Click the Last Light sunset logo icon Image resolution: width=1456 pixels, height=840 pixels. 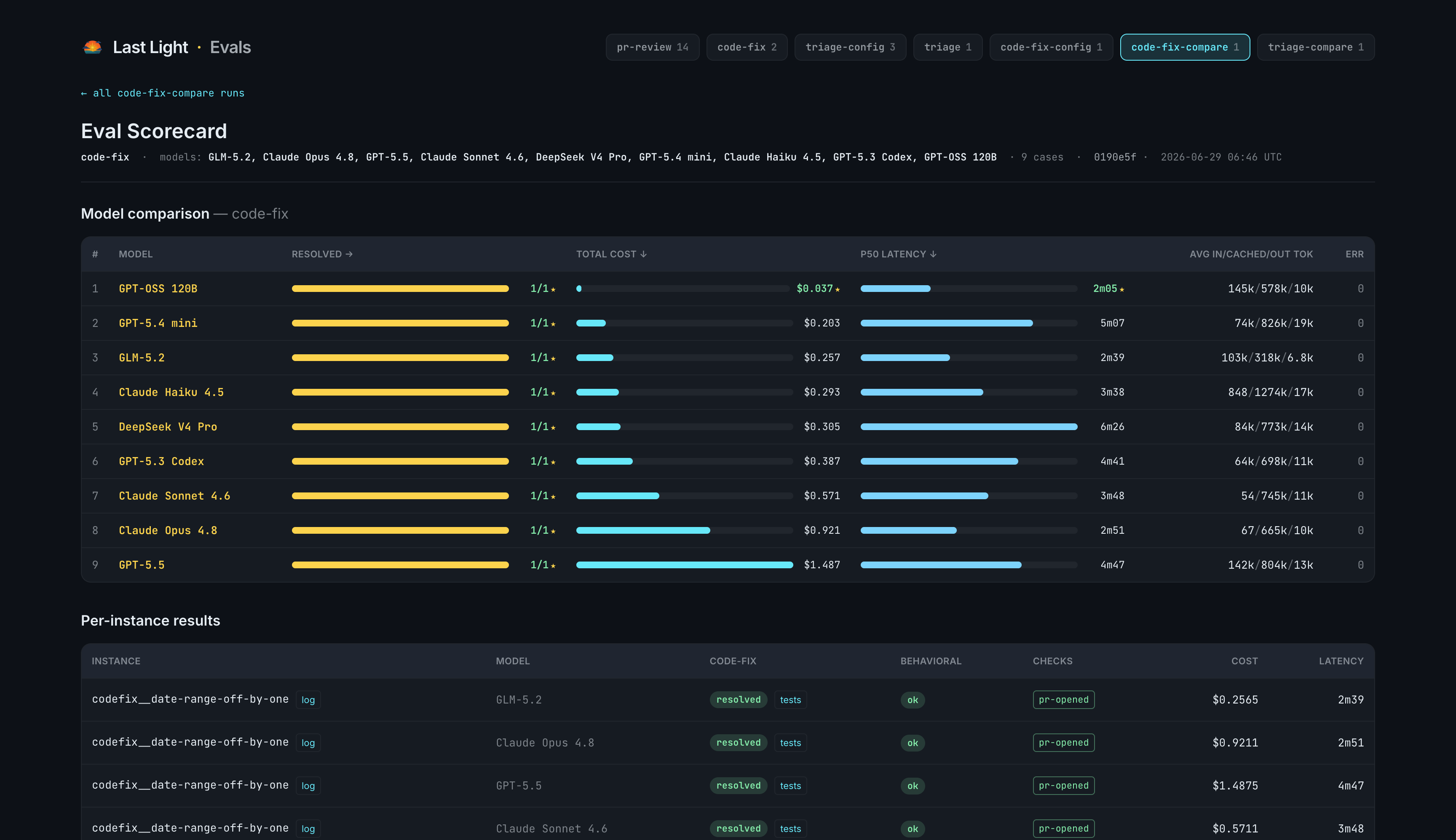[92, 47]
